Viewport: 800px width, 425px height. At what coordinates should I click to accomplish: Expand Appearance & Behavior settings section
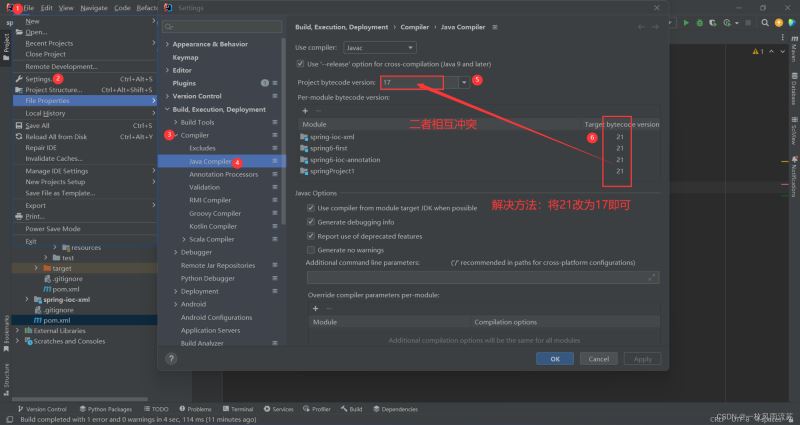tap(167, 44)
